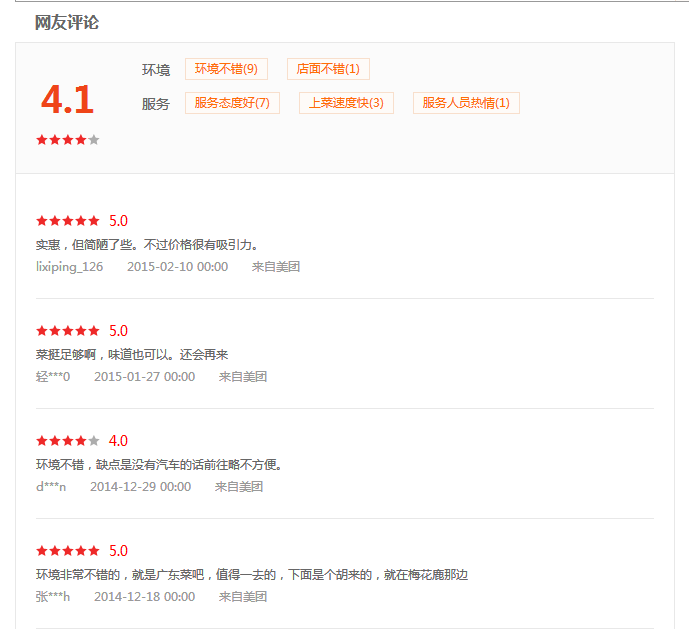Click 来自美团 on lixiping_126's review
Viewport: 689px width, 629px height.
pos(276,267)
